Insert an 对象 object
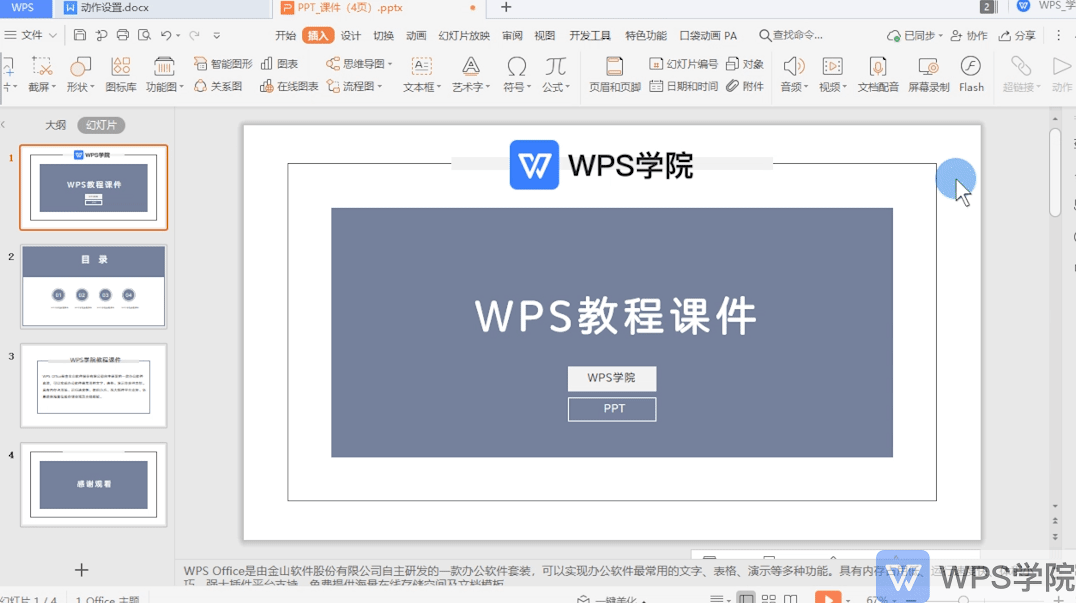This screenshot has height=603, width=1076. (x=745, y=64)
